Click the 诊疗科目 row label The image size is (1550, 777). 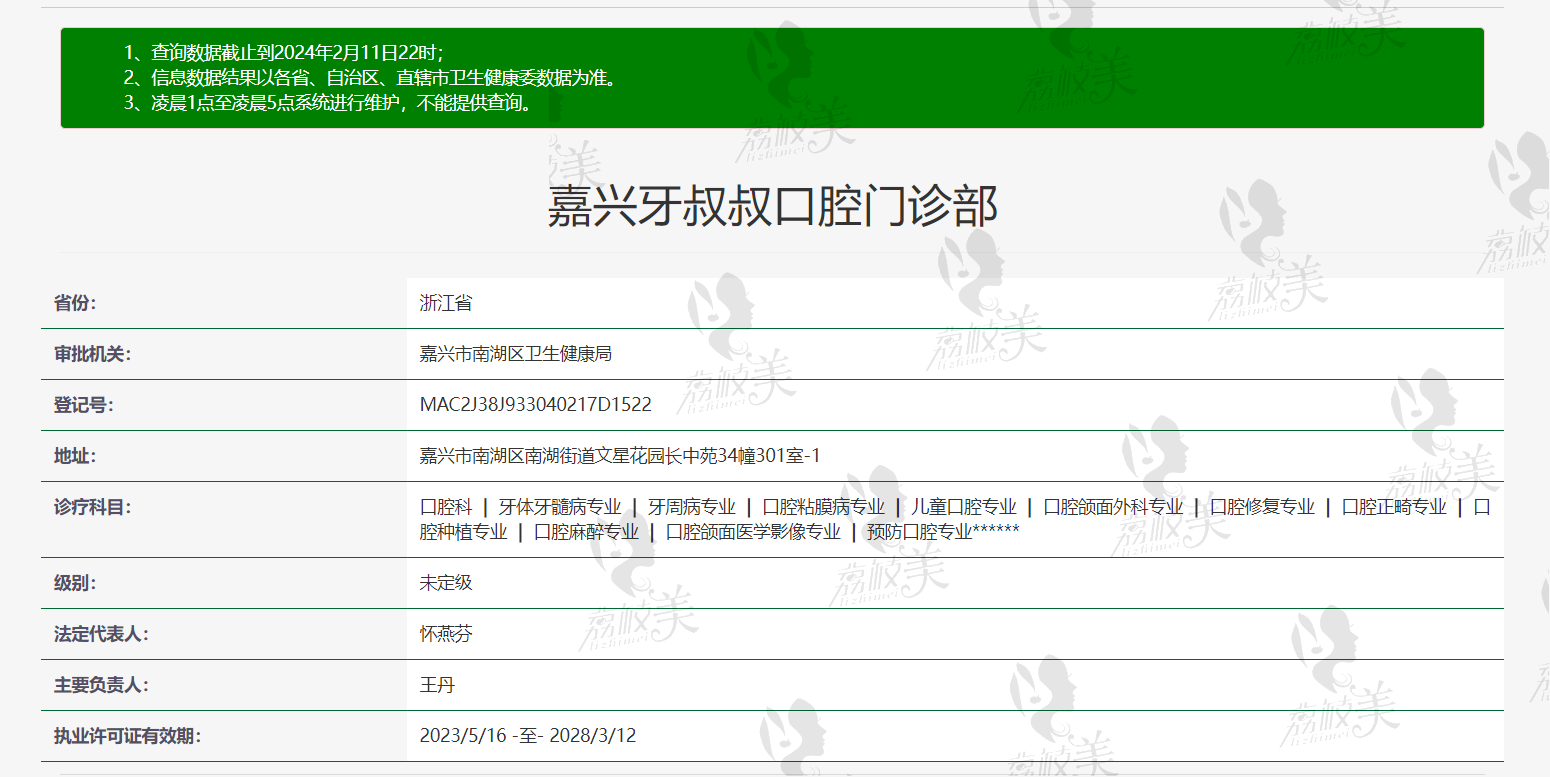pos(92,507)
